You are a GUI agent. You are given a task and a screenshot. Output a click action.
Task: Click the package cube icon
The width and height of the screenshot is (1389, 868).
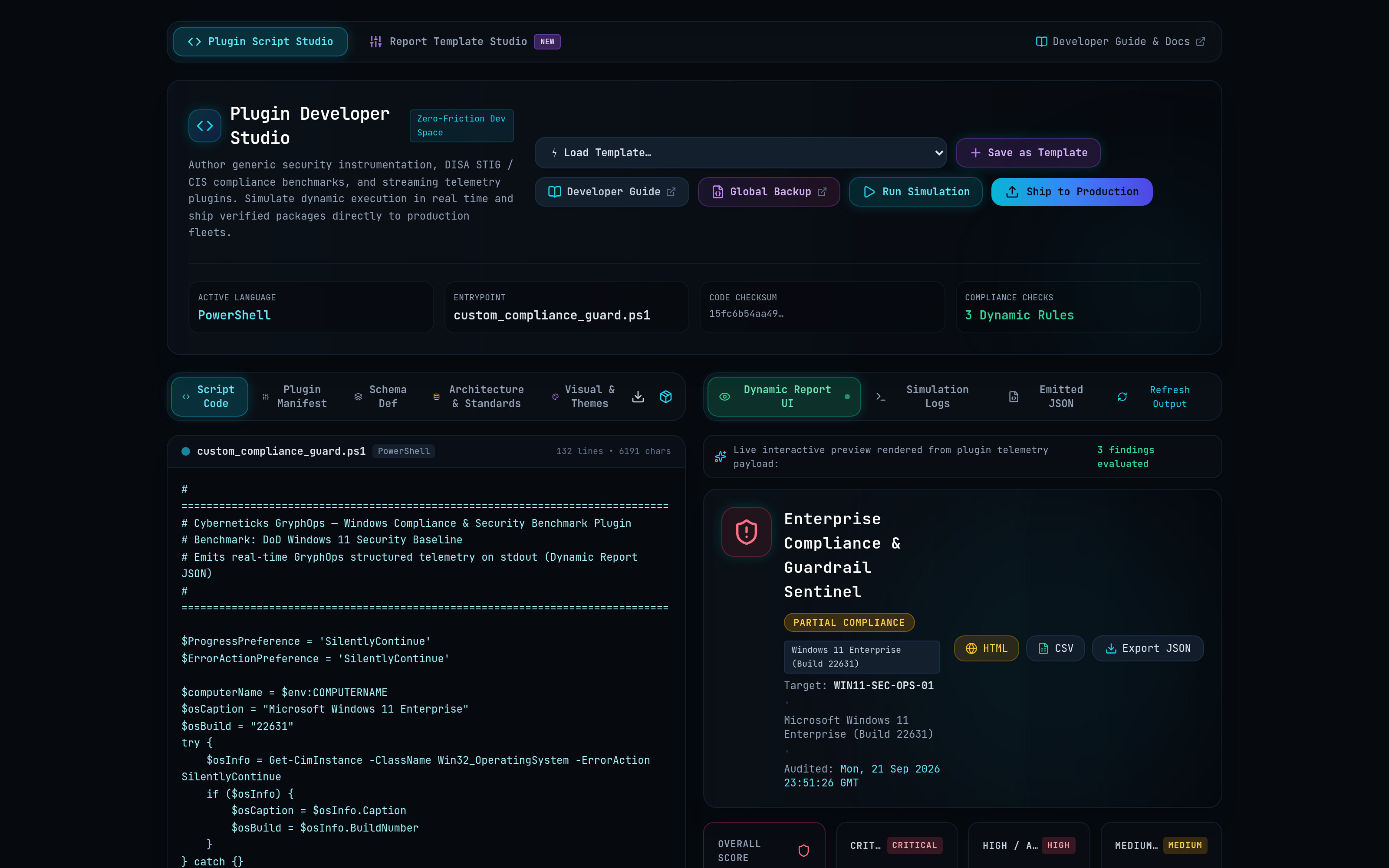[666, 397]
